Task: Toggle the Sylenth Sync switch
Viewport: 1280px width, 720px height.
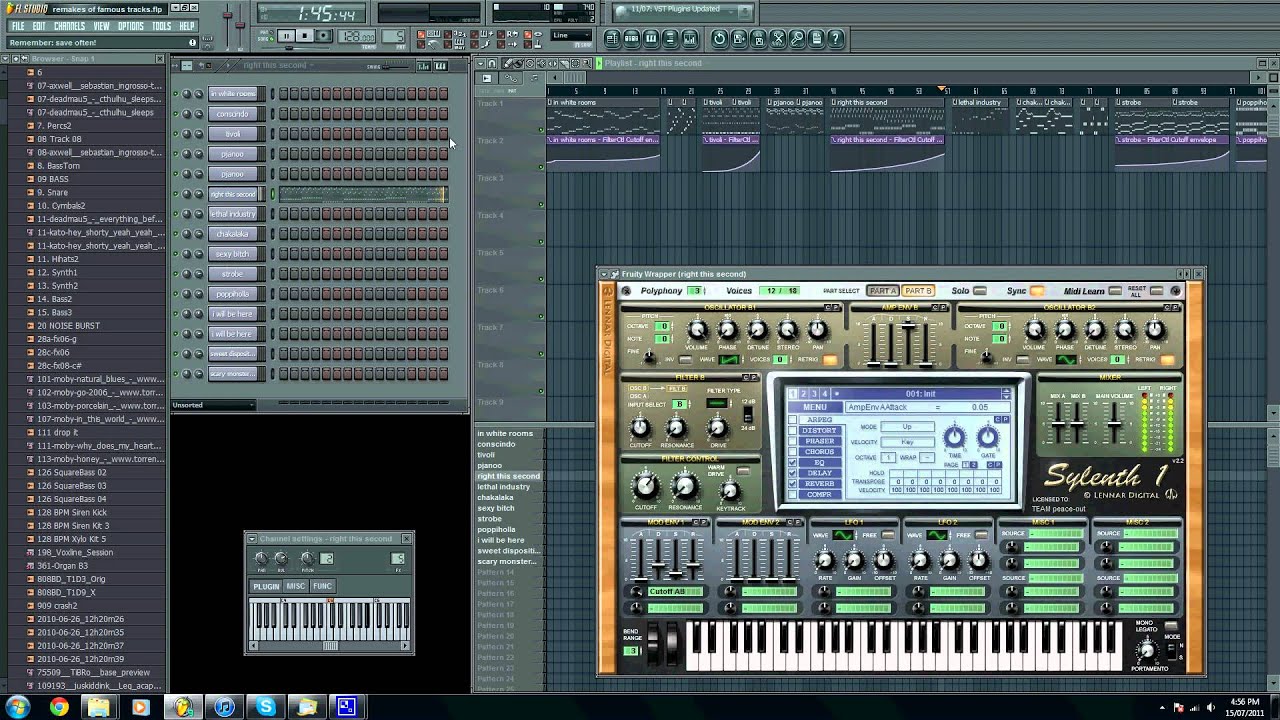Action: coord(1037,291)
